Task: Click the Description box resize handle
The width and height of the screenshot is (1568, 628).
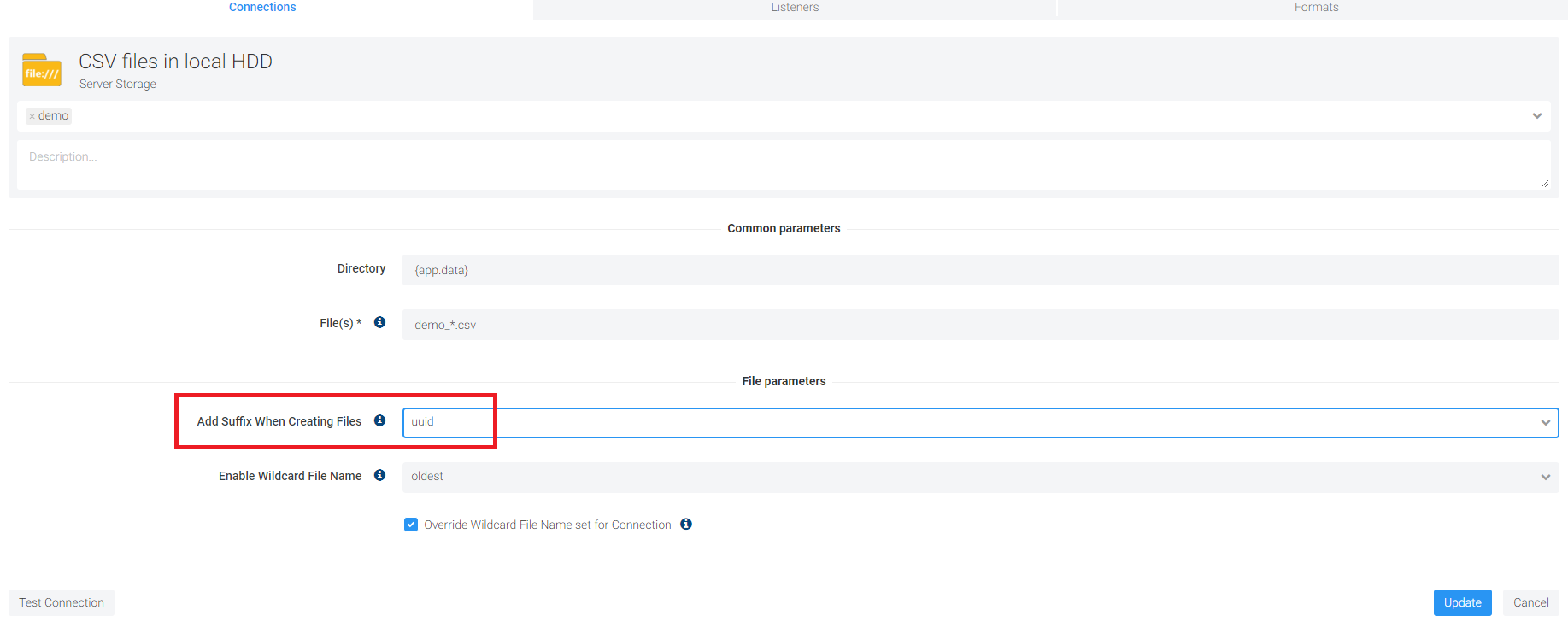Action: [x=1544, y=184]
